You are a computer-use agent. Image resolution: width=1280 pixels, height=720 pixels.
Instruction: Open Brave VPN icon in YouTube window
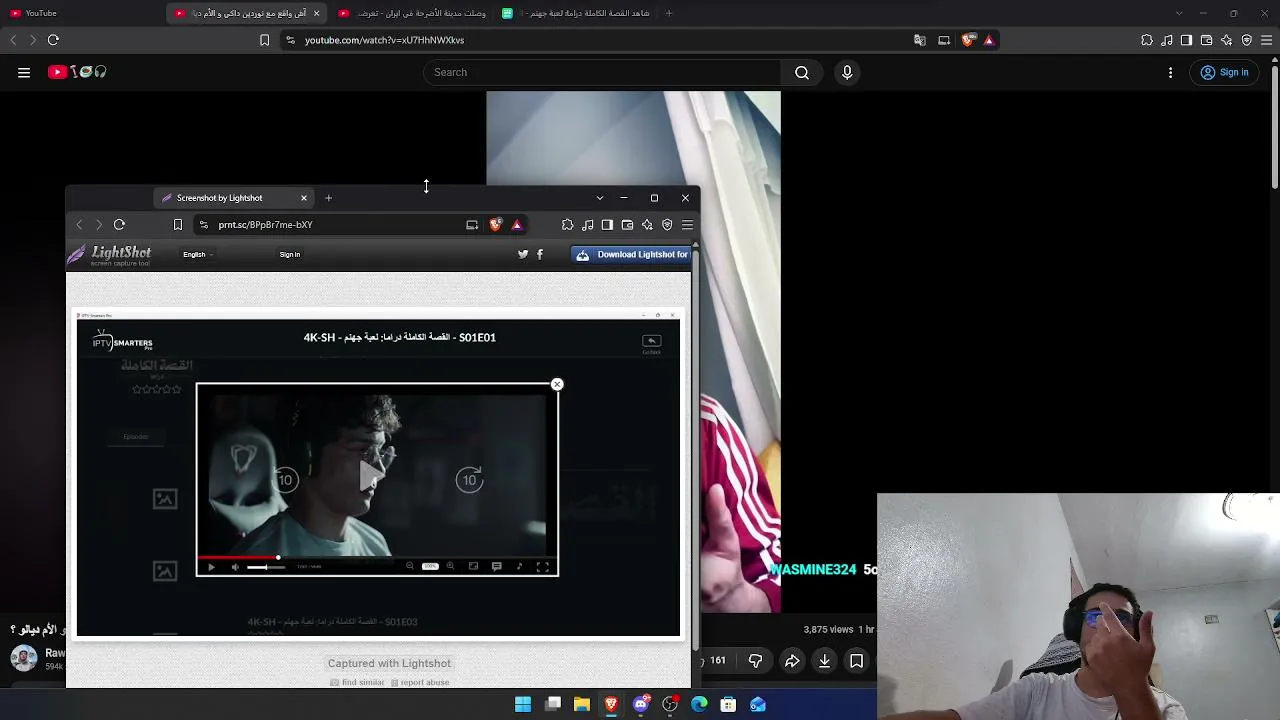(x=1246, y=40)
